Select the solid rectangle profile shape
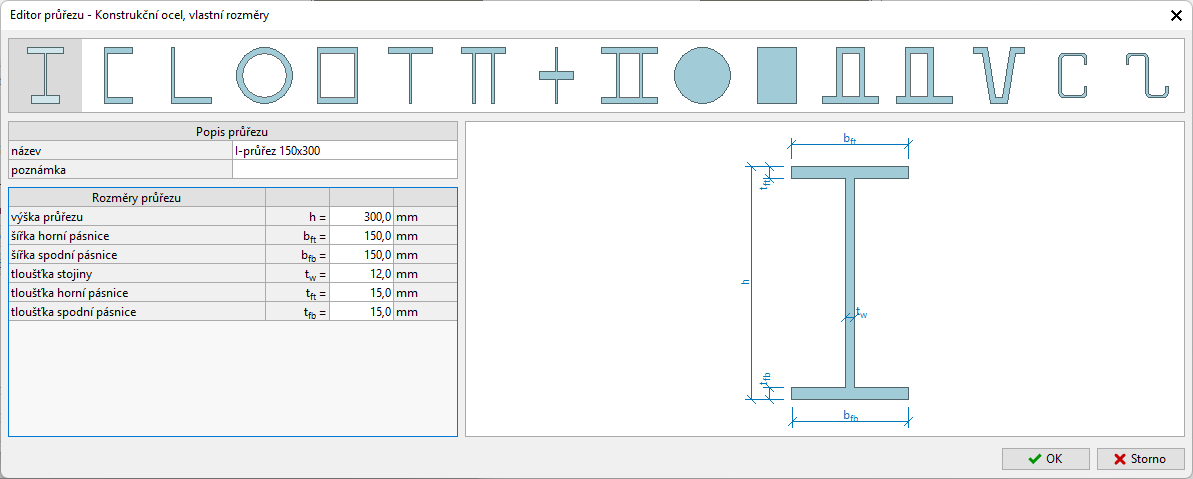 tap(776, 75)
